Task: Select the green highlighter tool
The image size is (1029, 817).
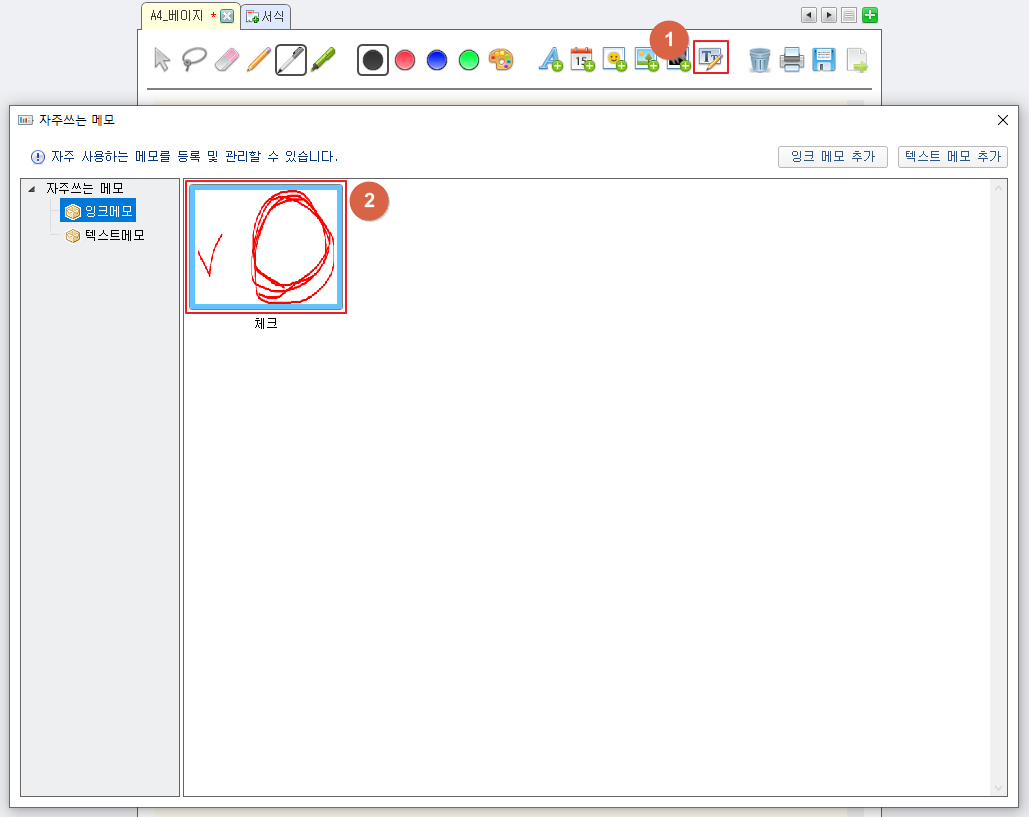Action: point(323,60)
